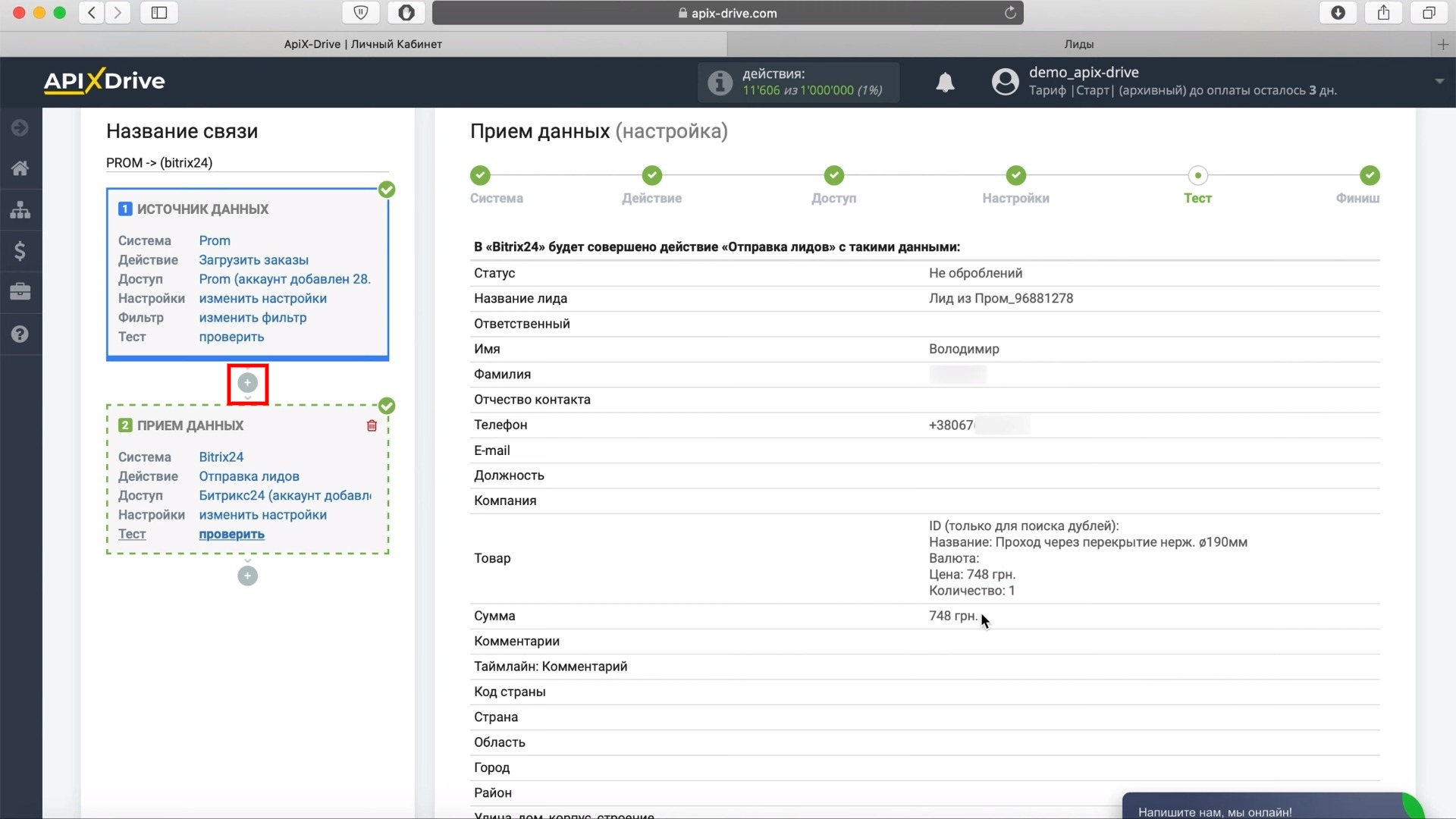Select the Лид из Пром_96881278 value

[x=1001, y=299]
